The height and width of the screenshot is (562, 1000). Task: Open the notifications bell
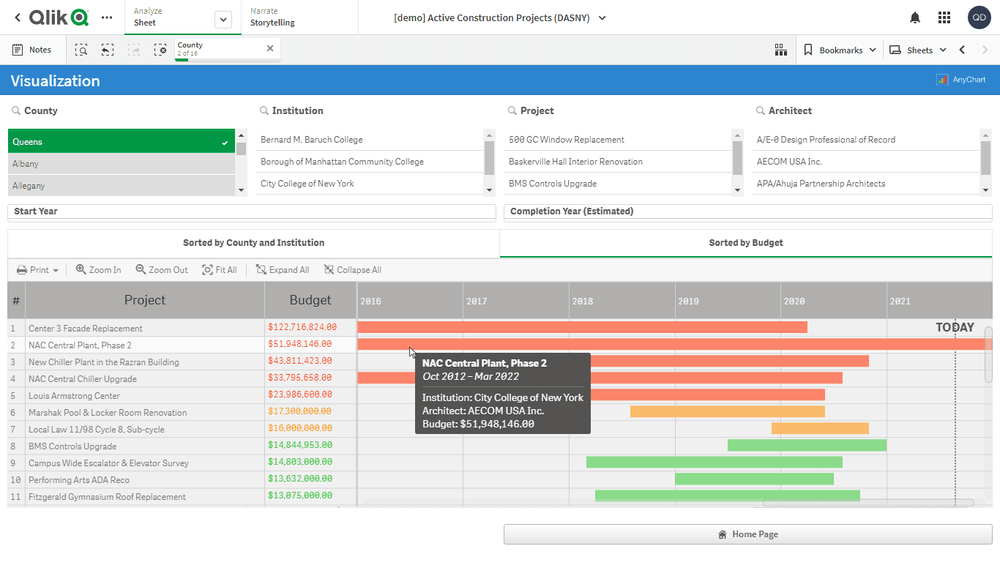pos(914,18)
